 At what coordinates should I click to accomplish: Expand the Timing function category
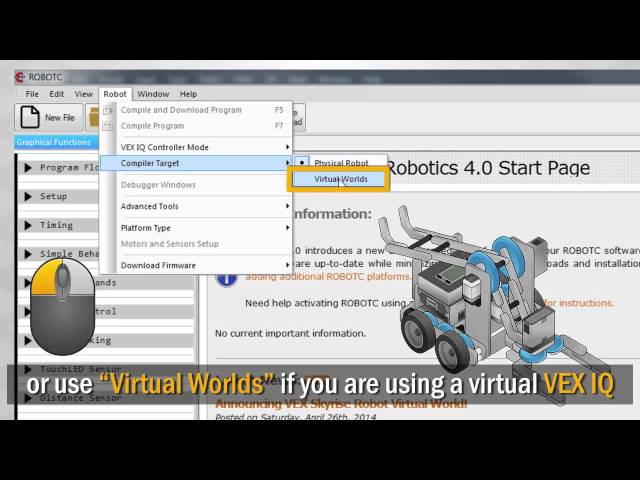[x=28, y=225]
